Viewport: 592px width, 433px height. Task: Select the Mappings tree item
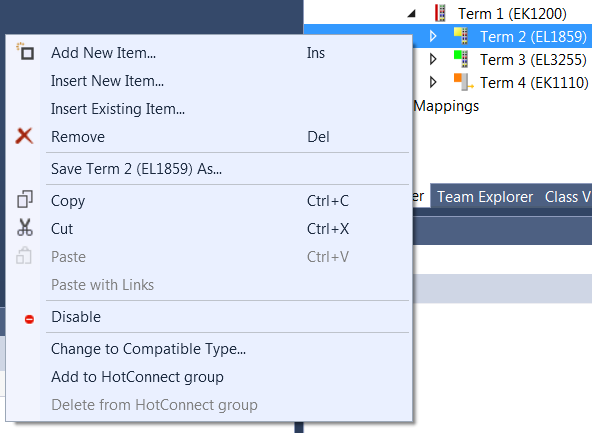tap(446, 106)
